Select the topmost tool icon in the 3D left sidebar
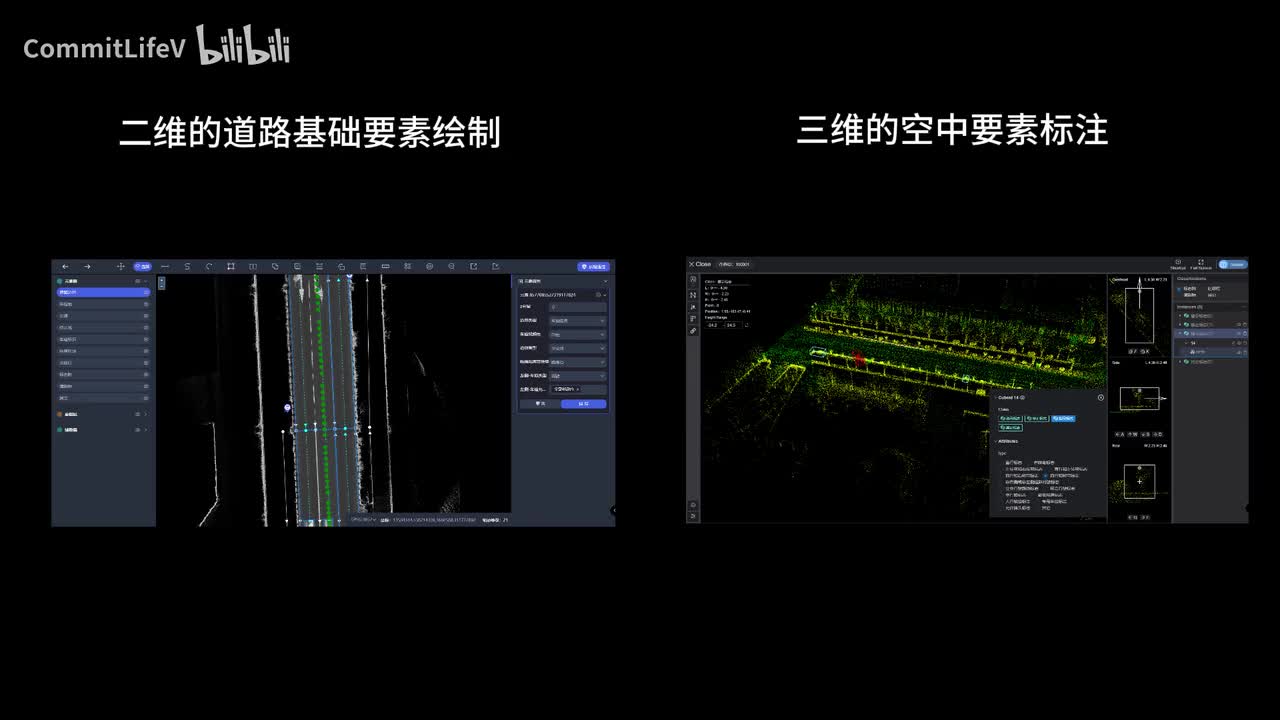 coord(693,279)
